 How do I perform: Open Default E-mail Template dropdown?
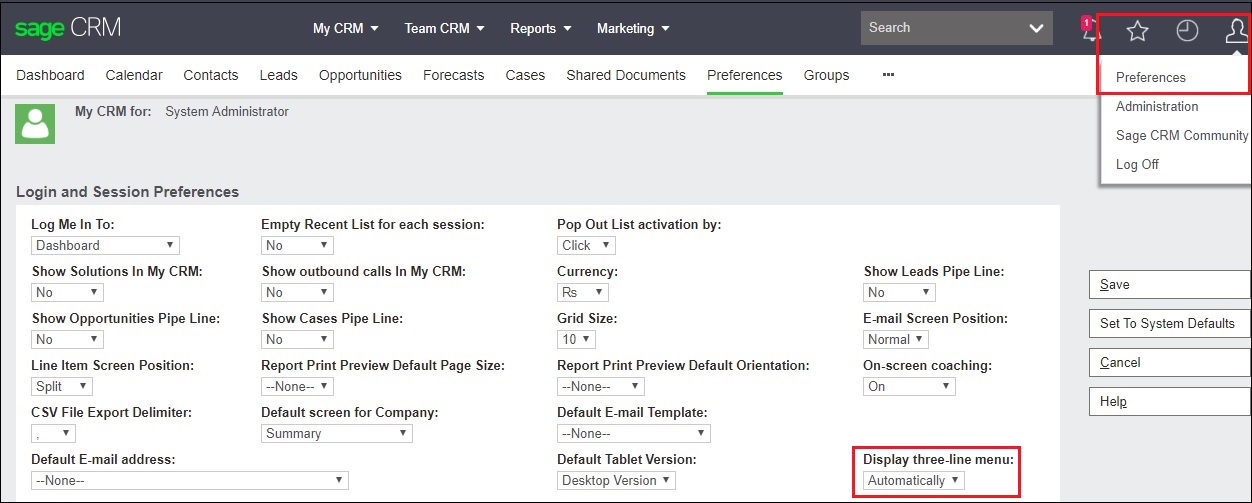click(x=634, y=433)
